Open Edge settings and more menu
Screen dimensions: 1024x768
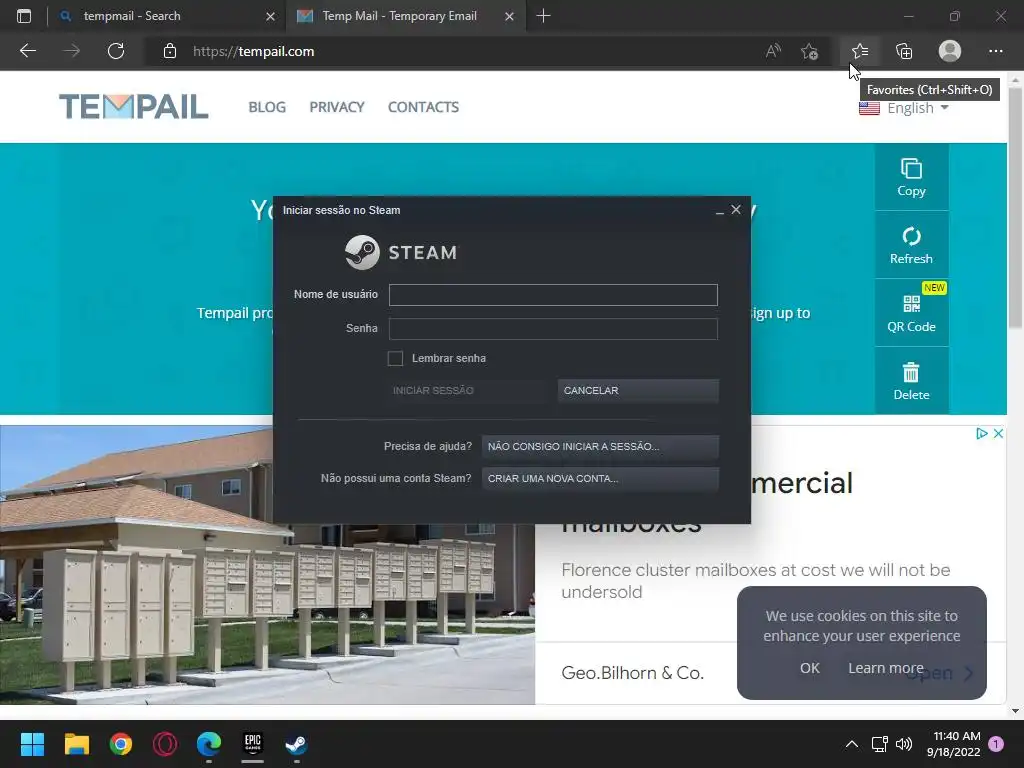tap(995, 51)
